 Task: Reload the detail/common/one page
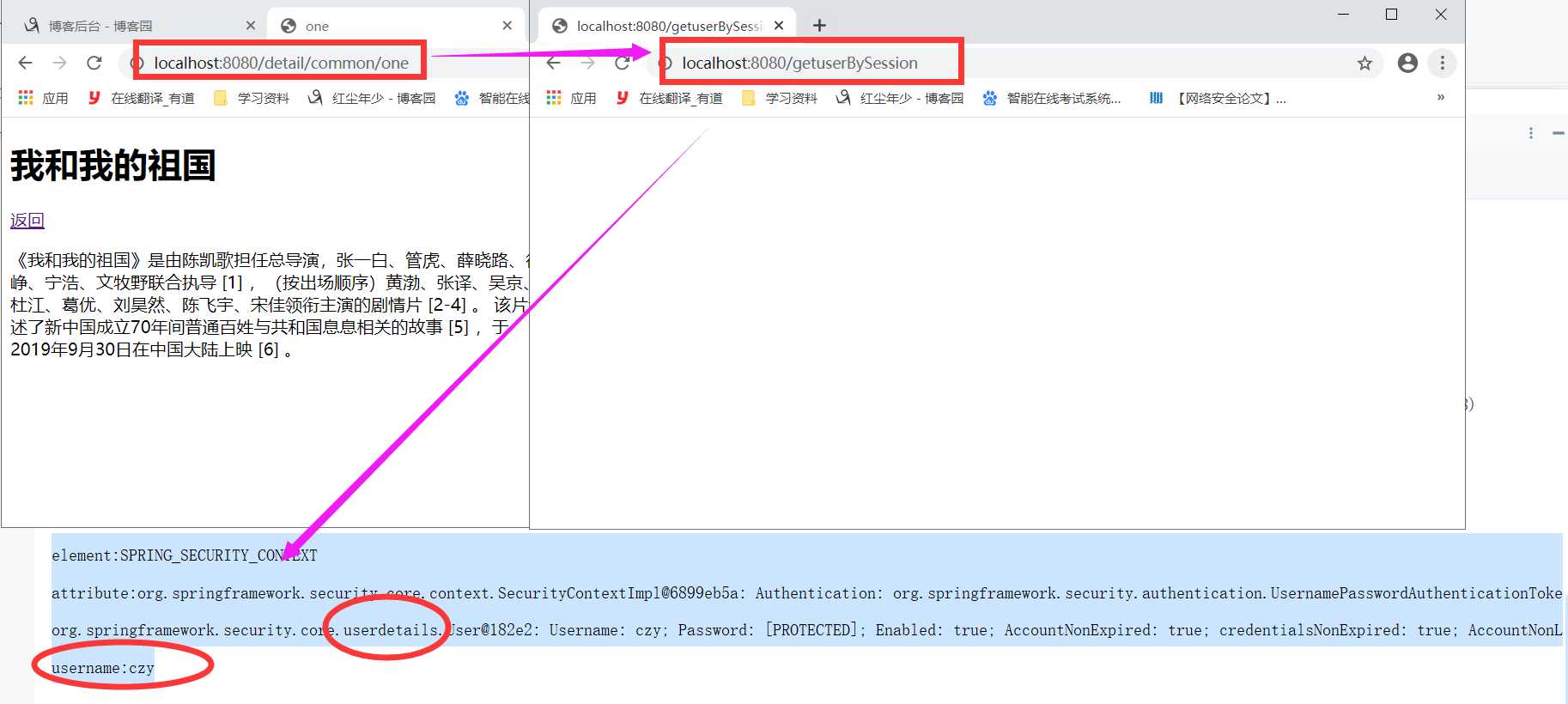coord(94,63)
